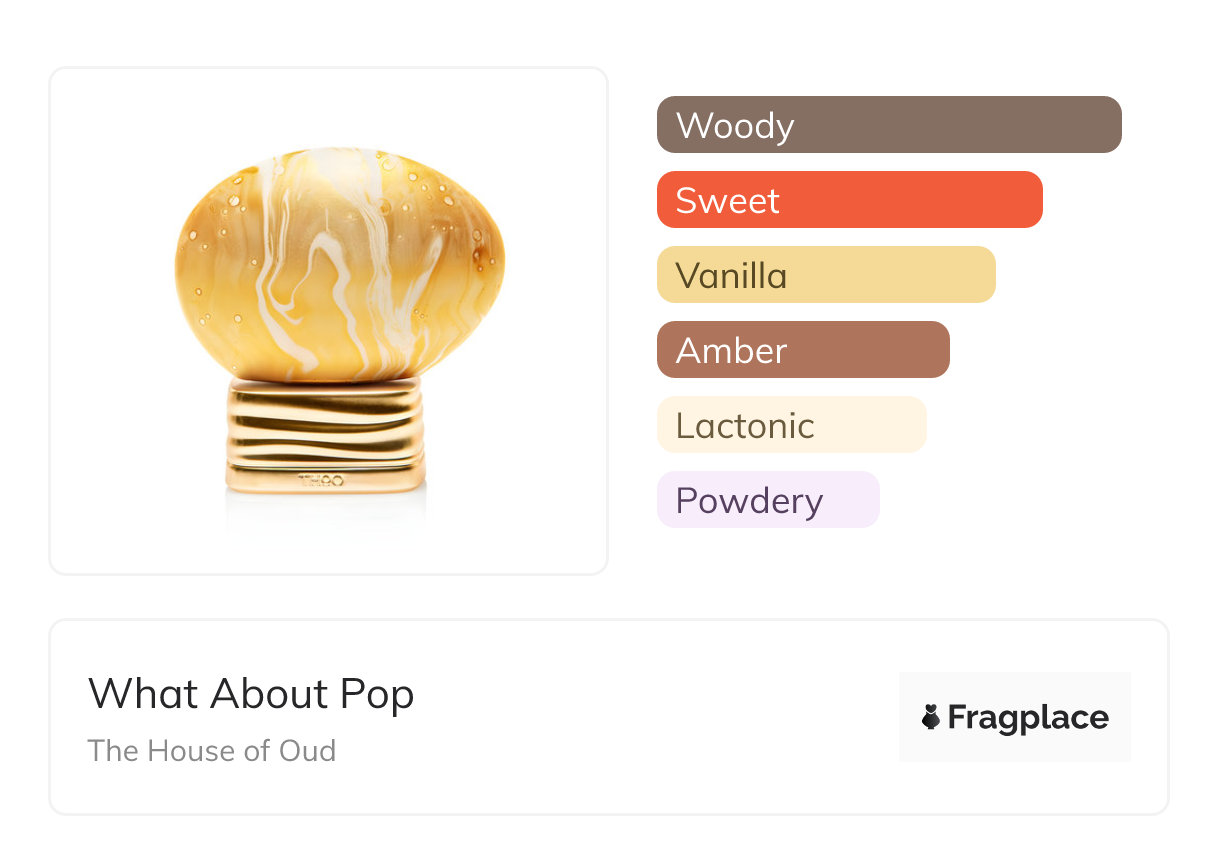Click the Lactonic label text
1218x864 pixels.
(745, 426)
